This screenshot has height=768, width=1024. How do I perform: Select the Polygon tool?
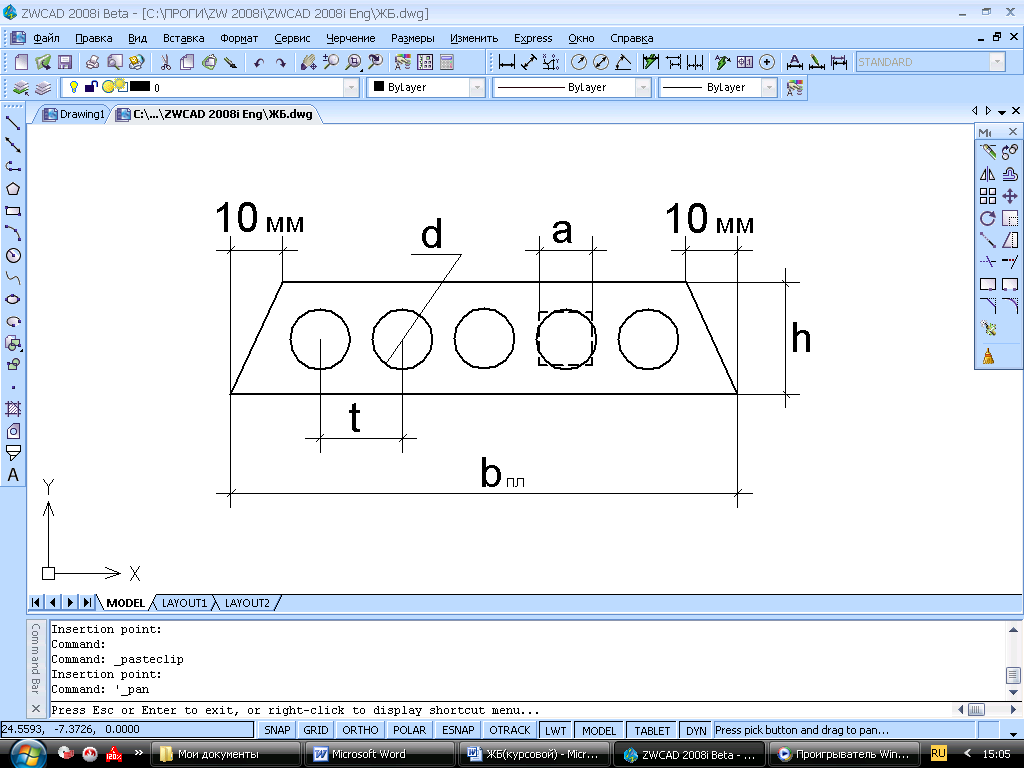point(12,189)
